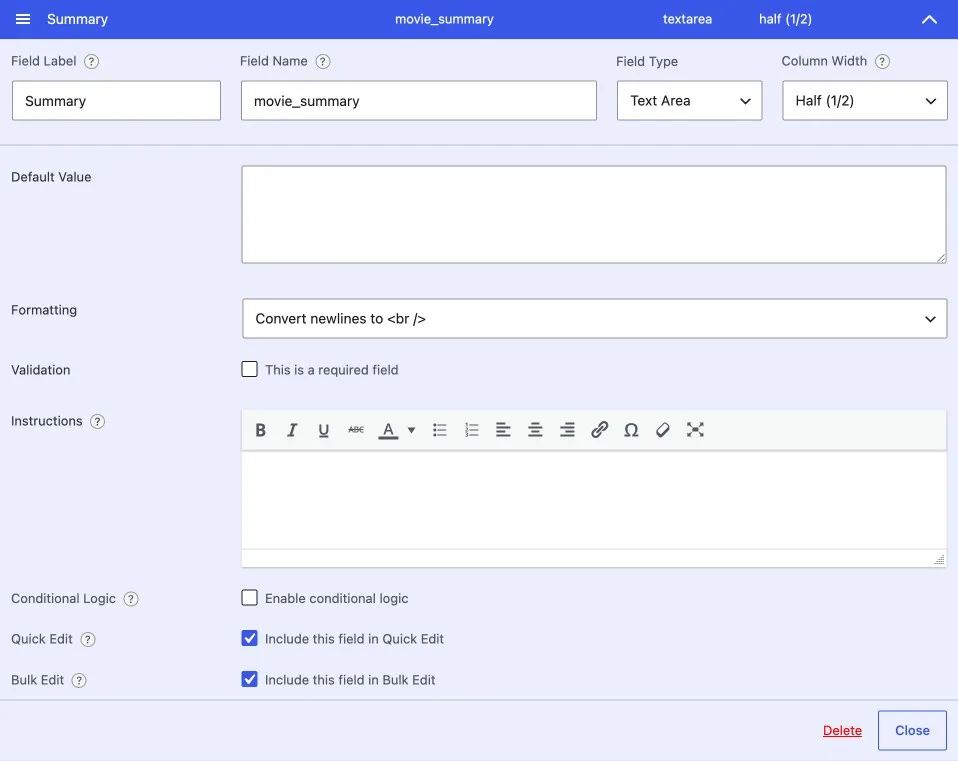958x761 pixels.
Task: Open Bulk Edit help icon
Action: click(79, 680)
